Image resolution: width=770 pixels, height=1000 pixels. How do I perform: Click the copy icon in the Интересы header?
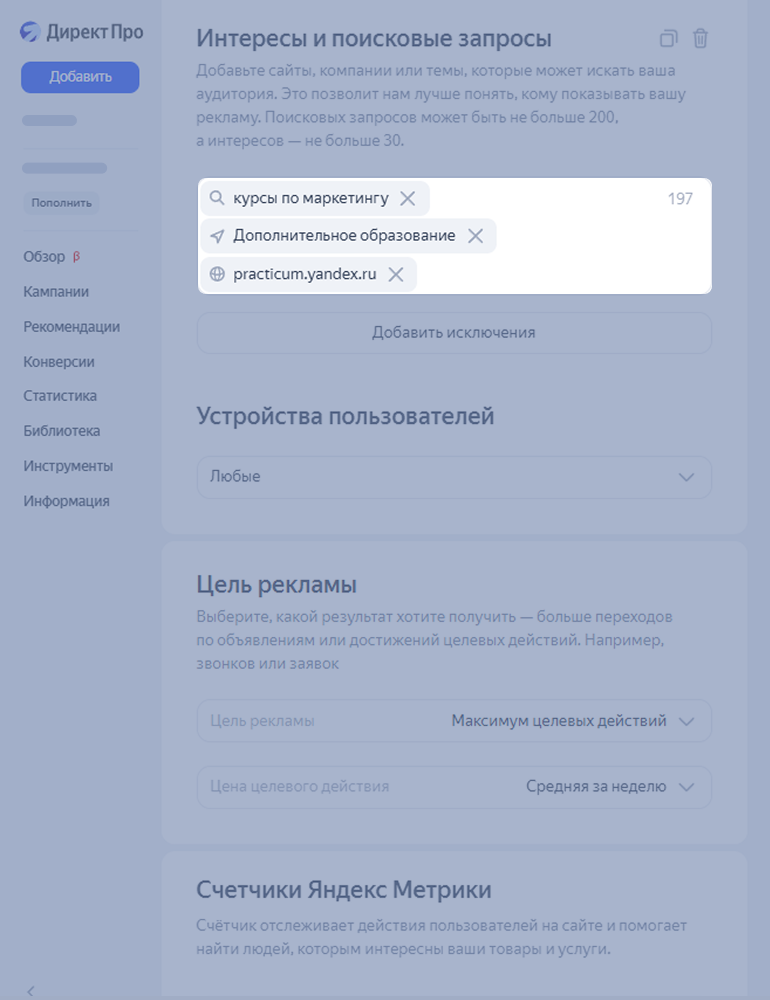coord(668,38)
